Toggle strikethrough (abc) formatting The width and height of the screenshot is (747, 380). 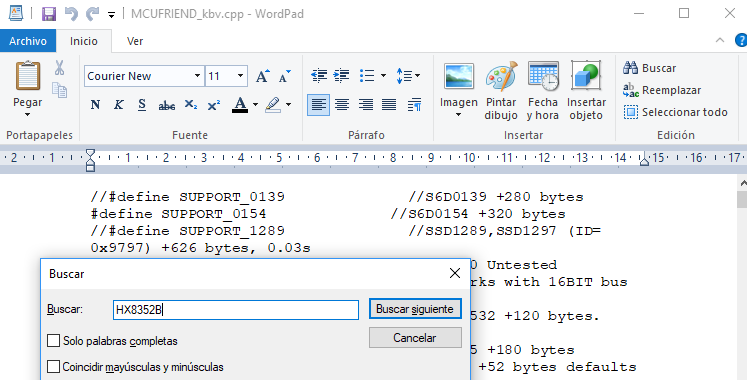[x=167, y=105]
